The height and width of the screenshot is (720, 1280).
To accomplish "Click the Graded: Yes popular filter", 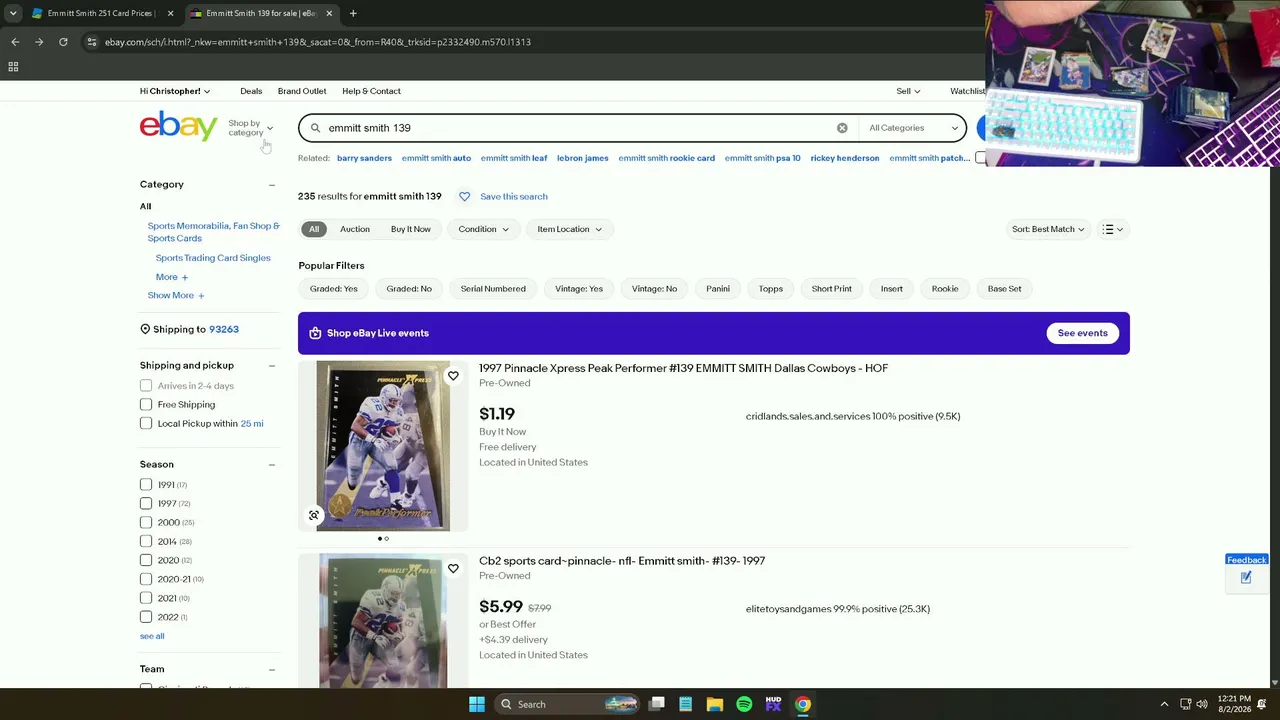I will (334, 289).
